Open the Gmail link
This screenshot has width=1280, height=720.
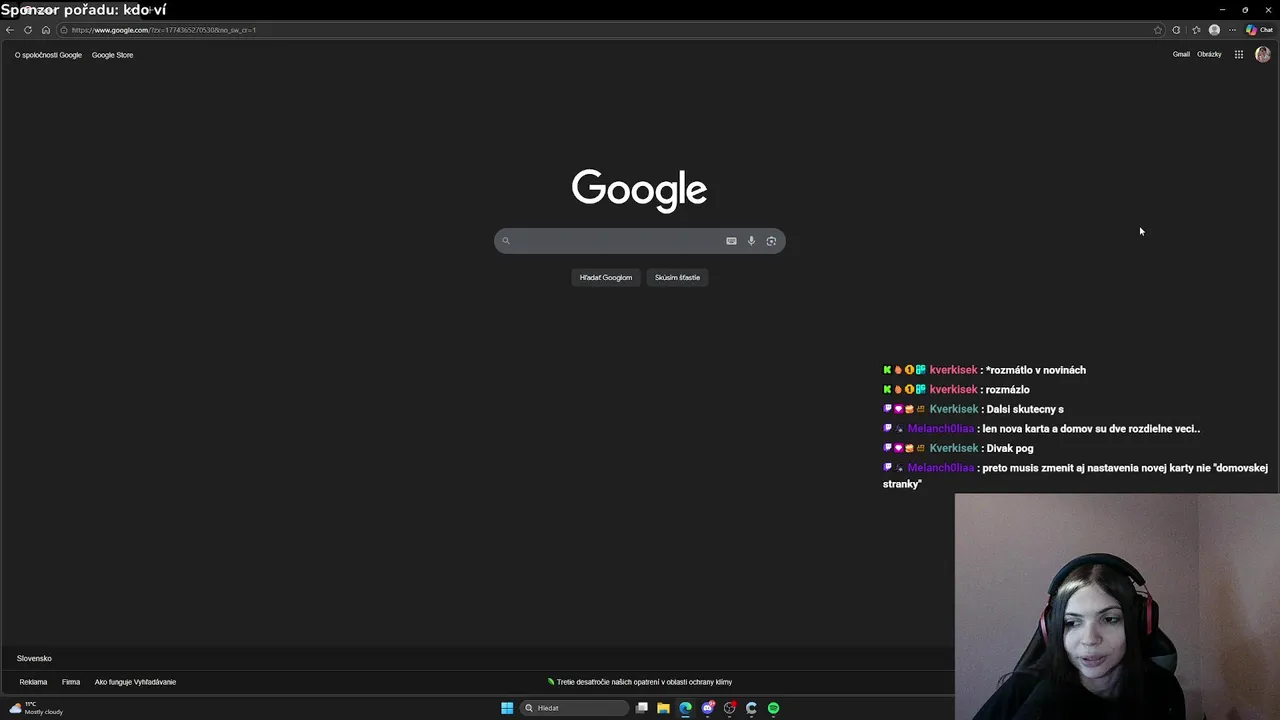point(1181,55)
